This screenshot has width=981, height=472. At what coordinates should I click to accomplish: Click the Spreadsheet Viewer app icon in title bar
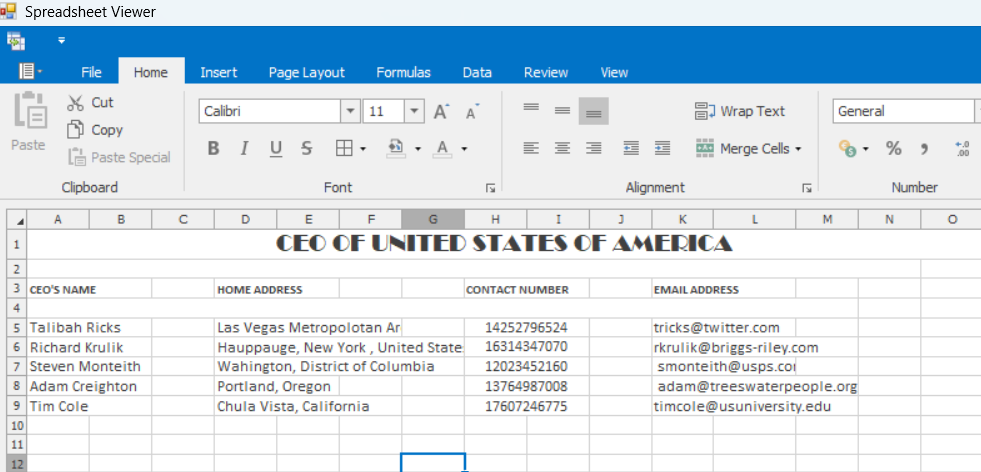9,11
